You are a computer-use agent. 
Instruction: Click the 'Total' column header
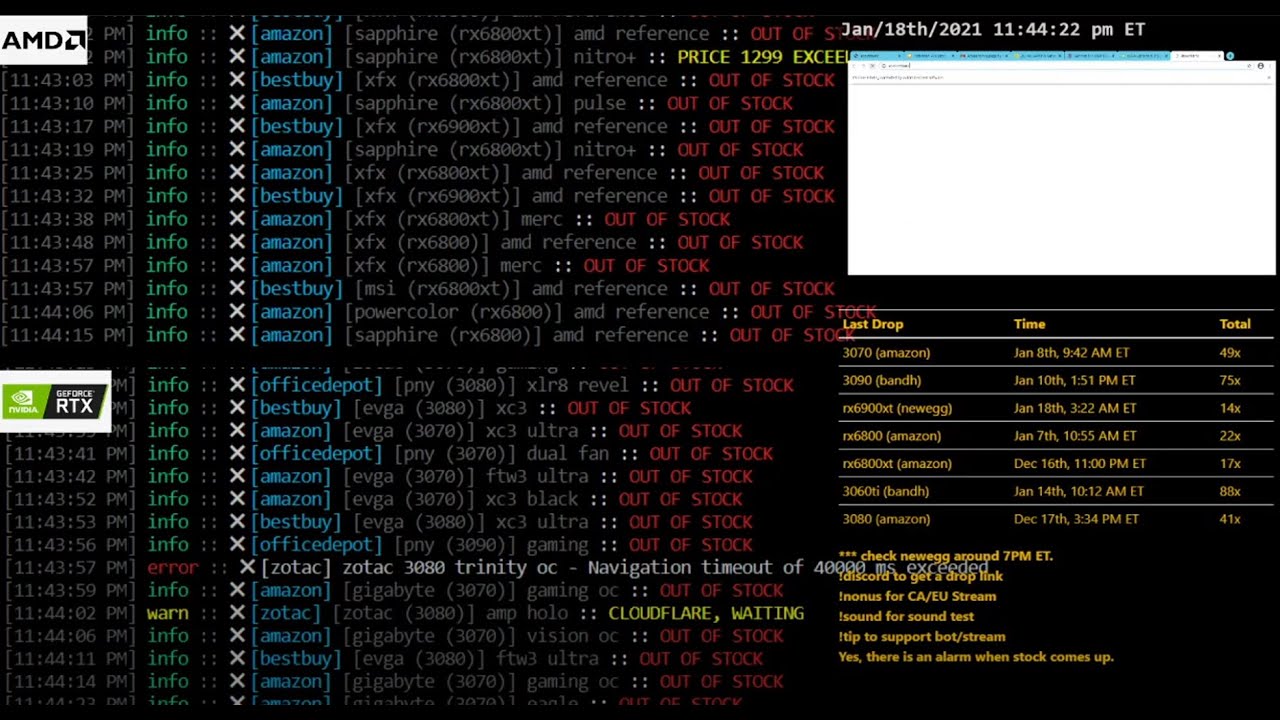tap(1235, 324)
